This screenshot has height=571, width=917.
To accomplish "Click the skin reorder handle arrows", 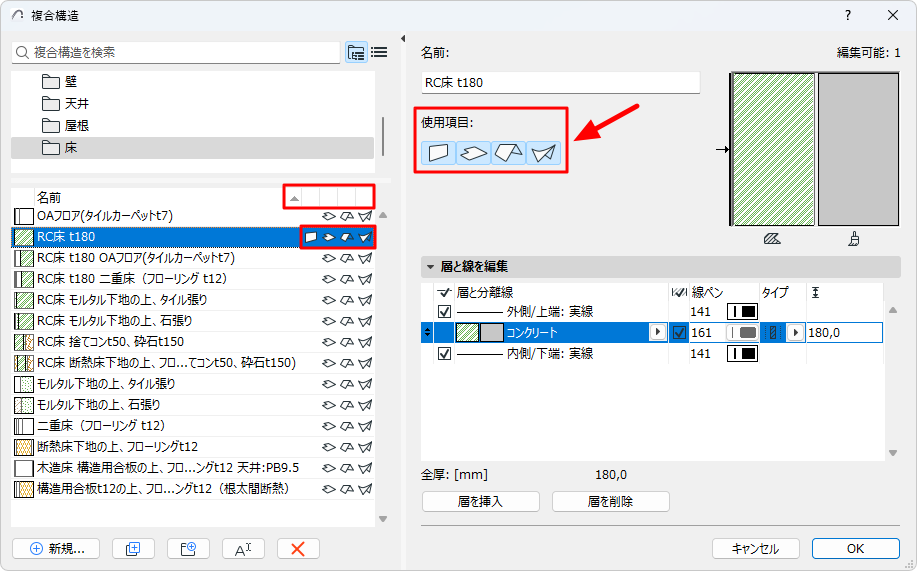I will tap(427, 332).
